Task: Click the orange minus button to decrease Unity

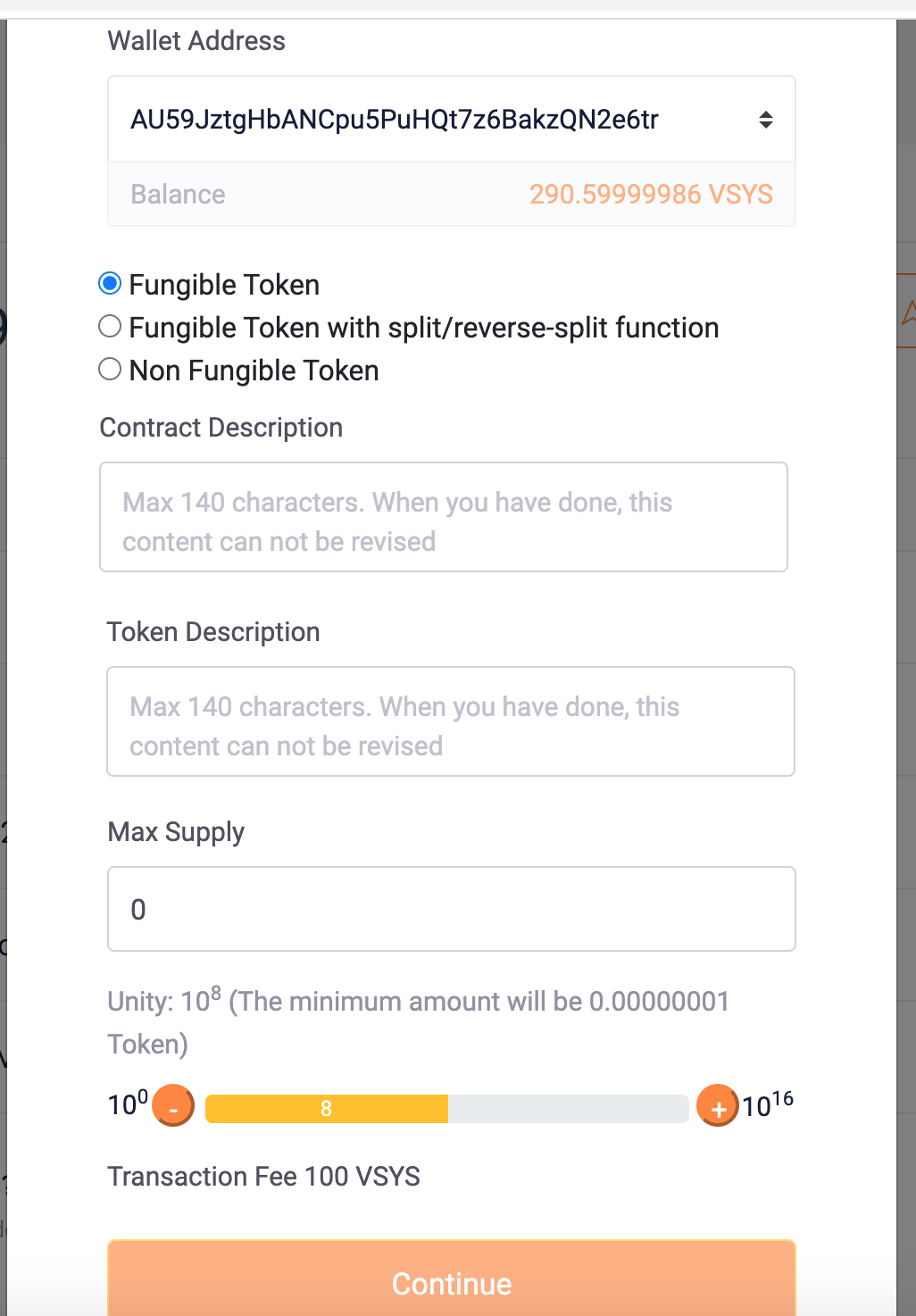Action: [173, 1106]
